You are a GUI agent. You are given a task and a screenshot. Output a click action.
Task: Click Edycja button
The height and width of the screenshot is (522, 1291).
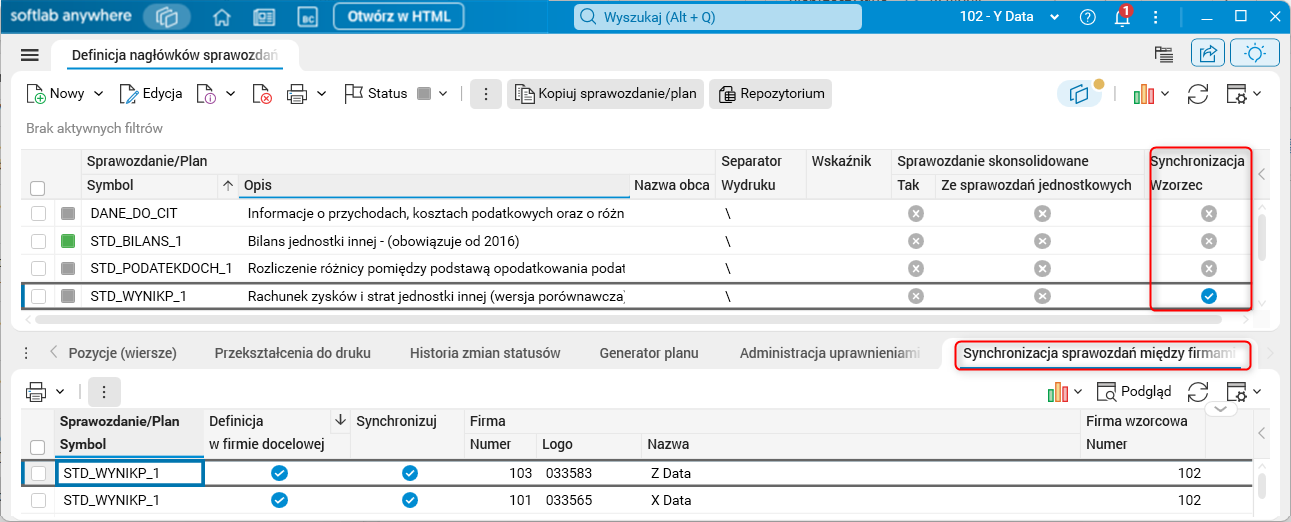point(151,94)
